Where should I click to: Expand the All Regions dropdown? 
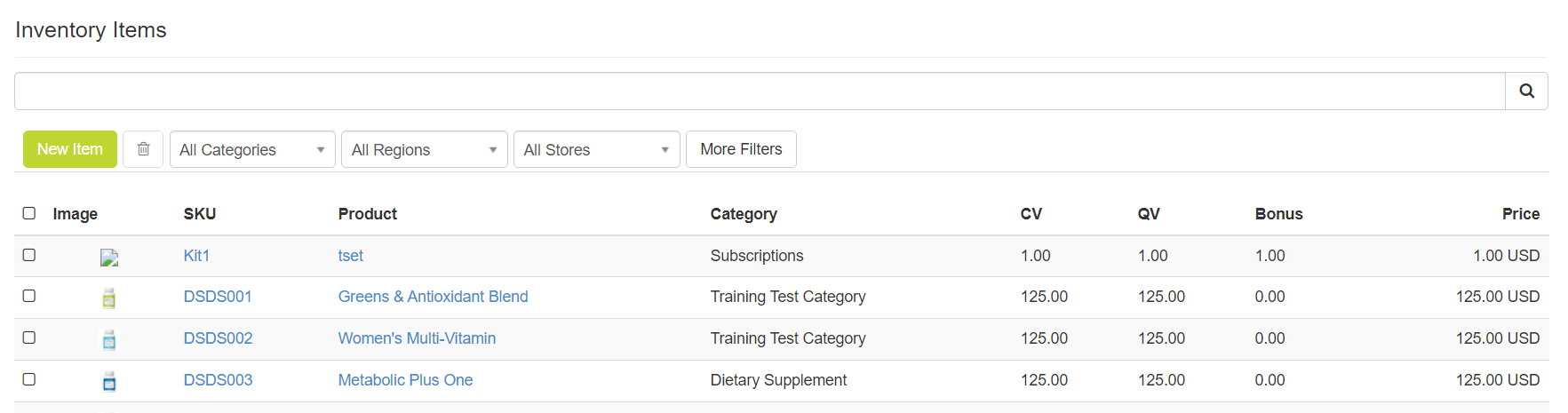pos(424,149)
